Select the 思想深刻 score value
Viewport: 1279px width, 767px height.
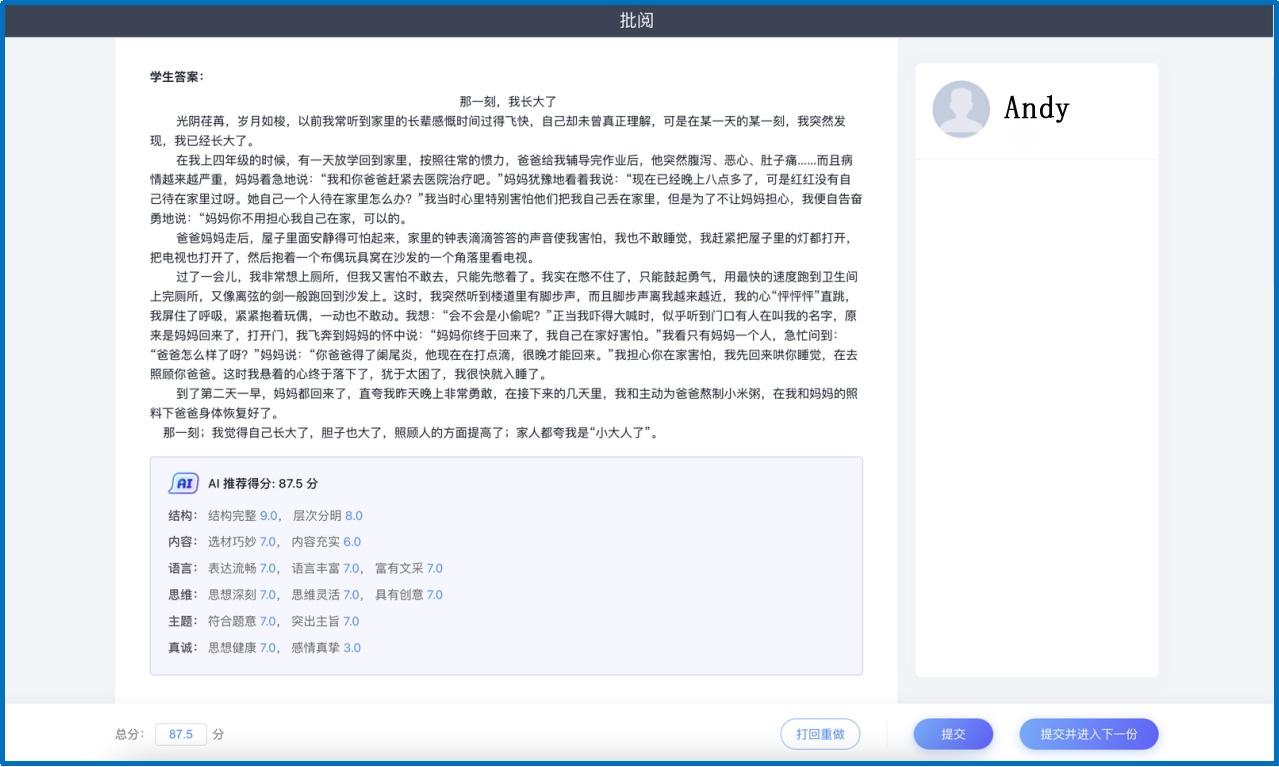tap(268, 595)
